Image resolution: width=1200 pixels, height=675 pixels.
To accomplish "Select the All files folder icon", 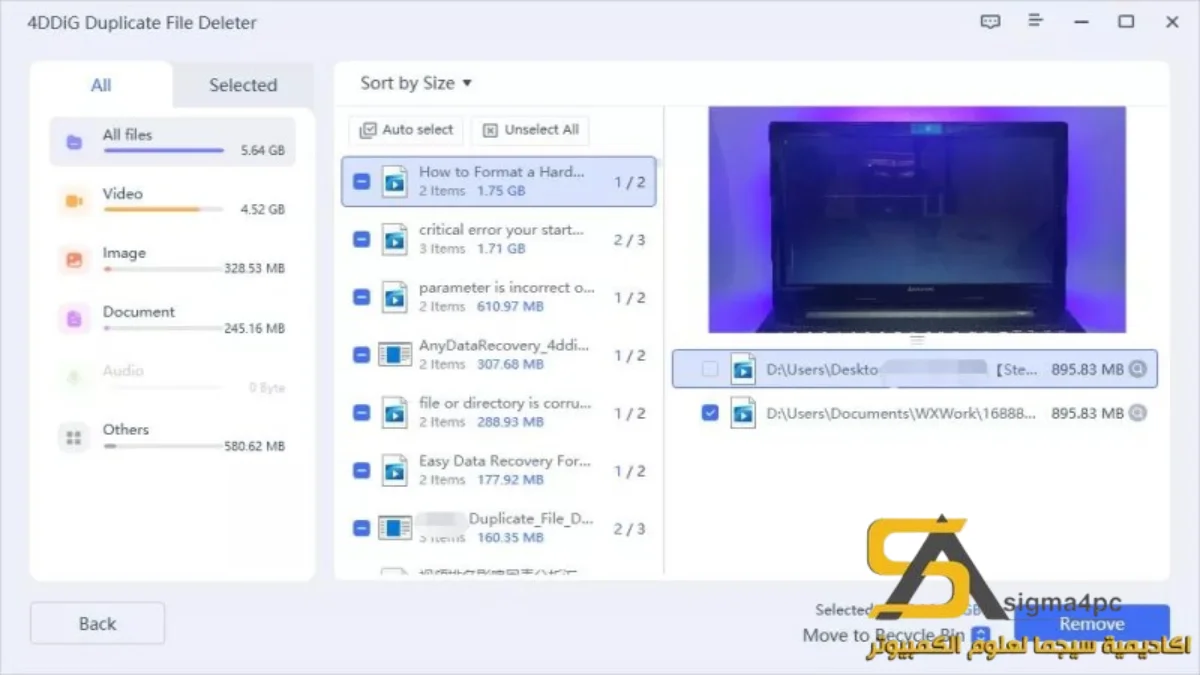I will (74, 142).
